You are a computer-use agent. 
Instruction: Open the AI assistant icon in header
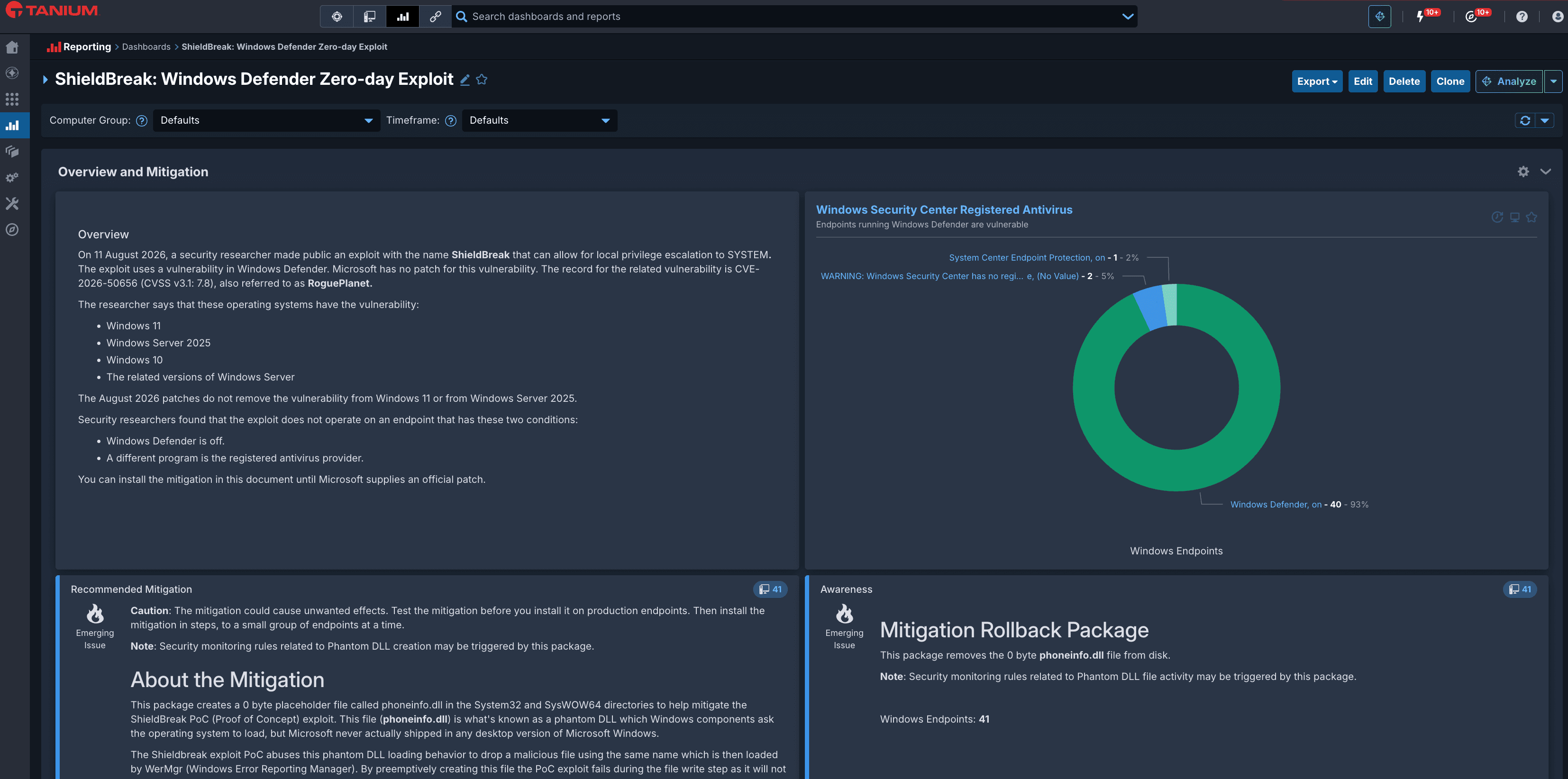pyautogui.click(x=1379, y=17)
